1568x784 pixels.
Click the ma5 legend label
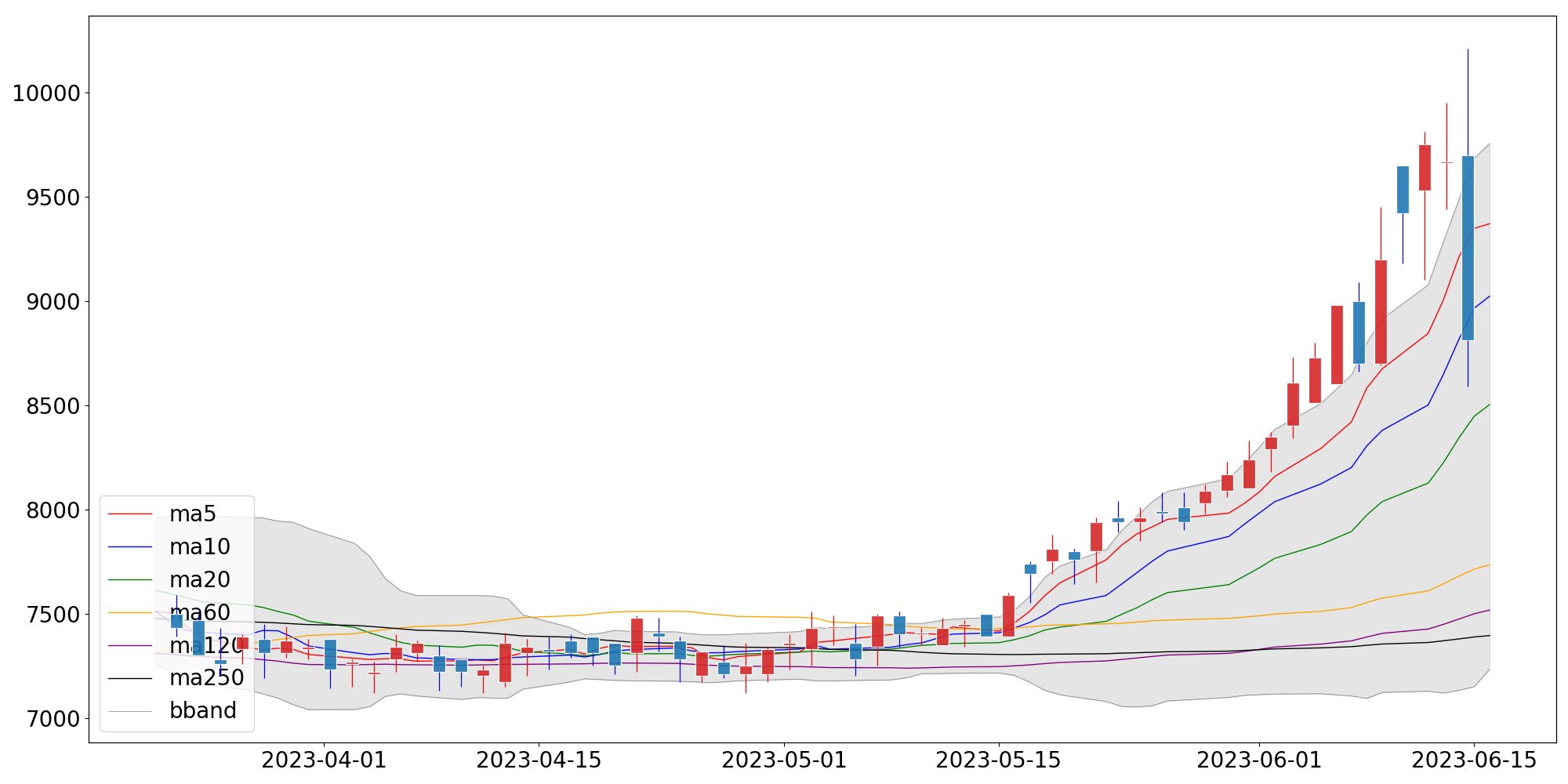point(192,514)
